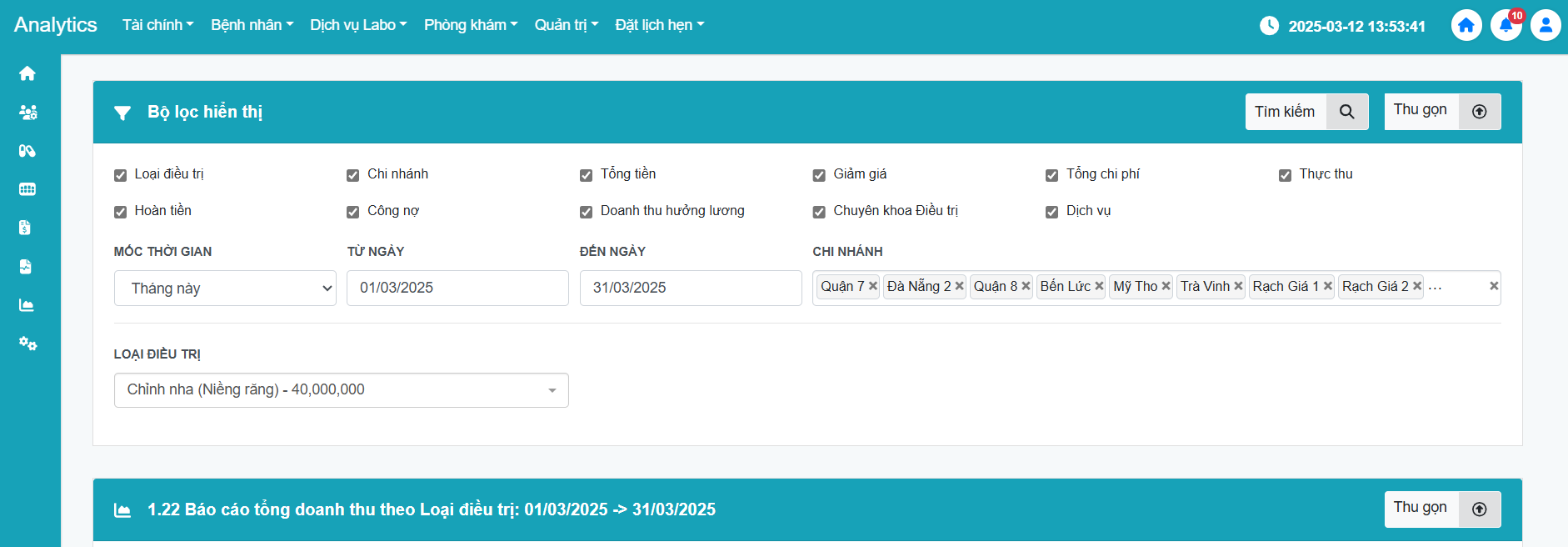Toggle the Giảm giá checkbox
1568x547 pixels.
(x=819, y=175)
